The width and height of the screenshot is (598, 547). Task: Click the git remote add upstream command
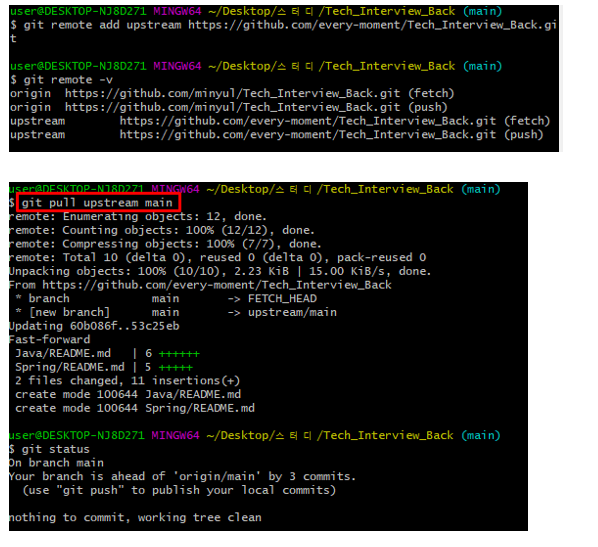[x=283, y=32]
